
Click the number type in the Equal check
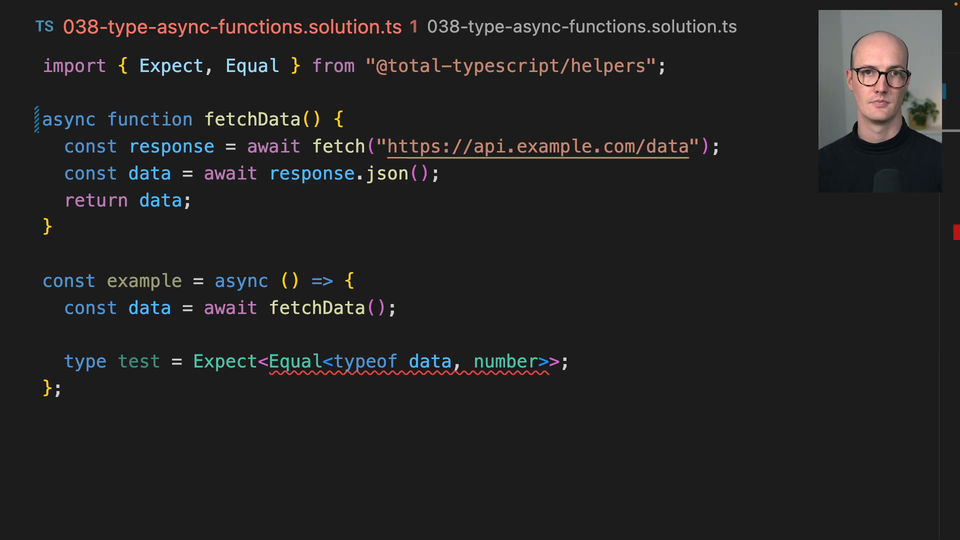(506, 362)
